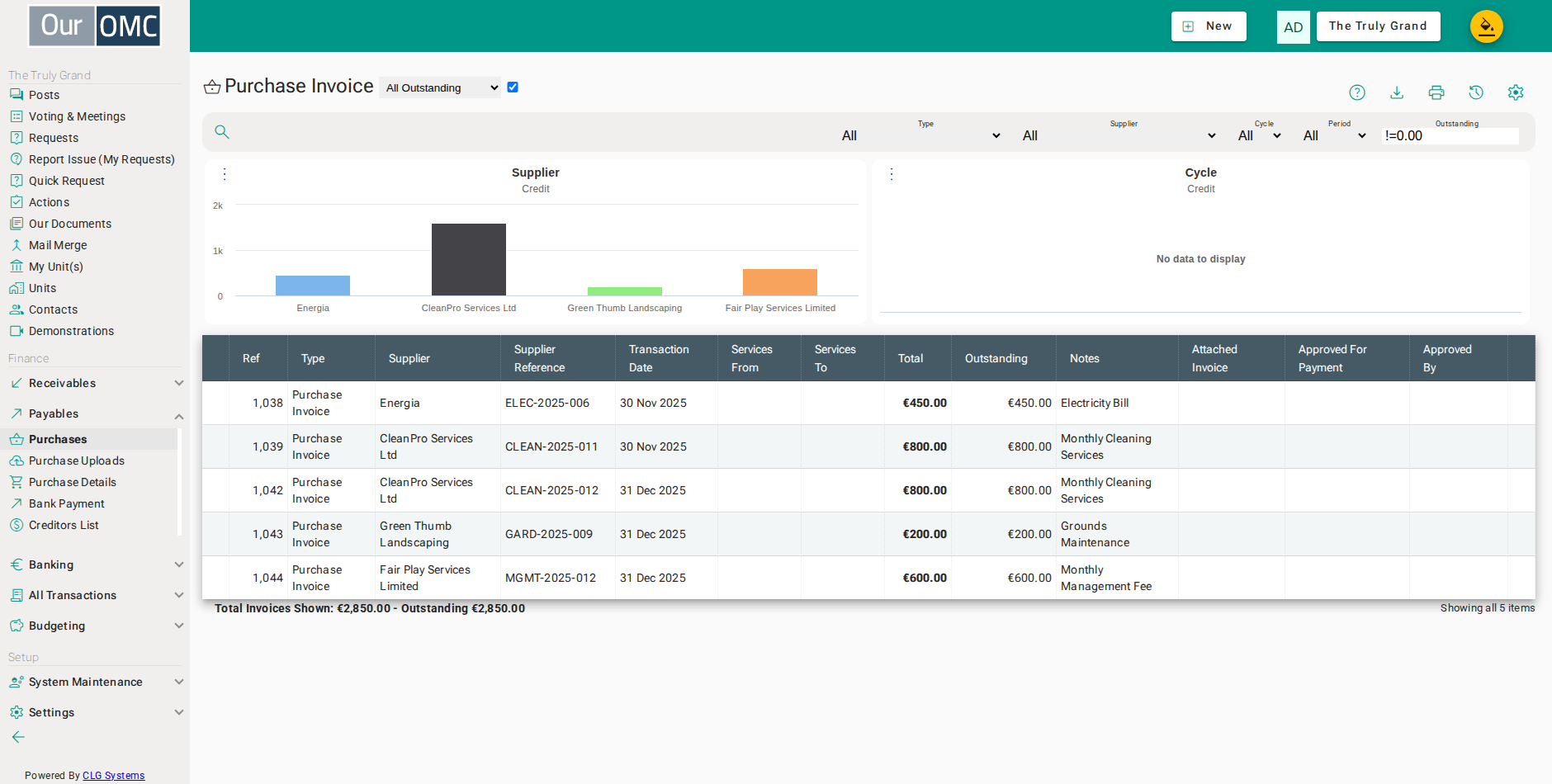Open Creditors List

64,525
